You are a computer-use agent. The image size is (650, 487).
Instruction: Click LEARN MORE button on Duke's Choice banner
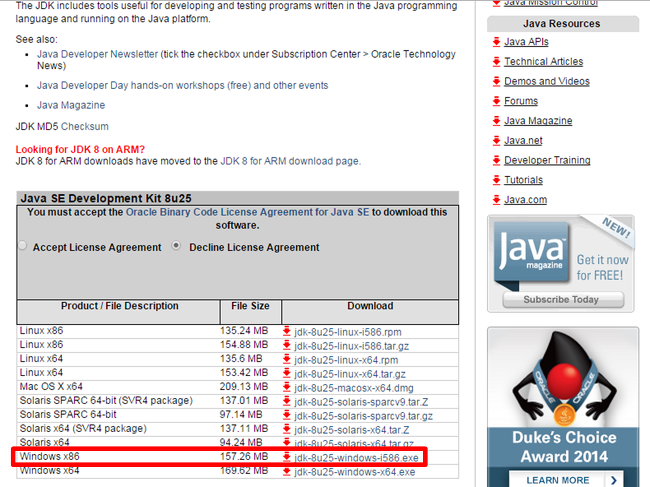pos(566,480)
